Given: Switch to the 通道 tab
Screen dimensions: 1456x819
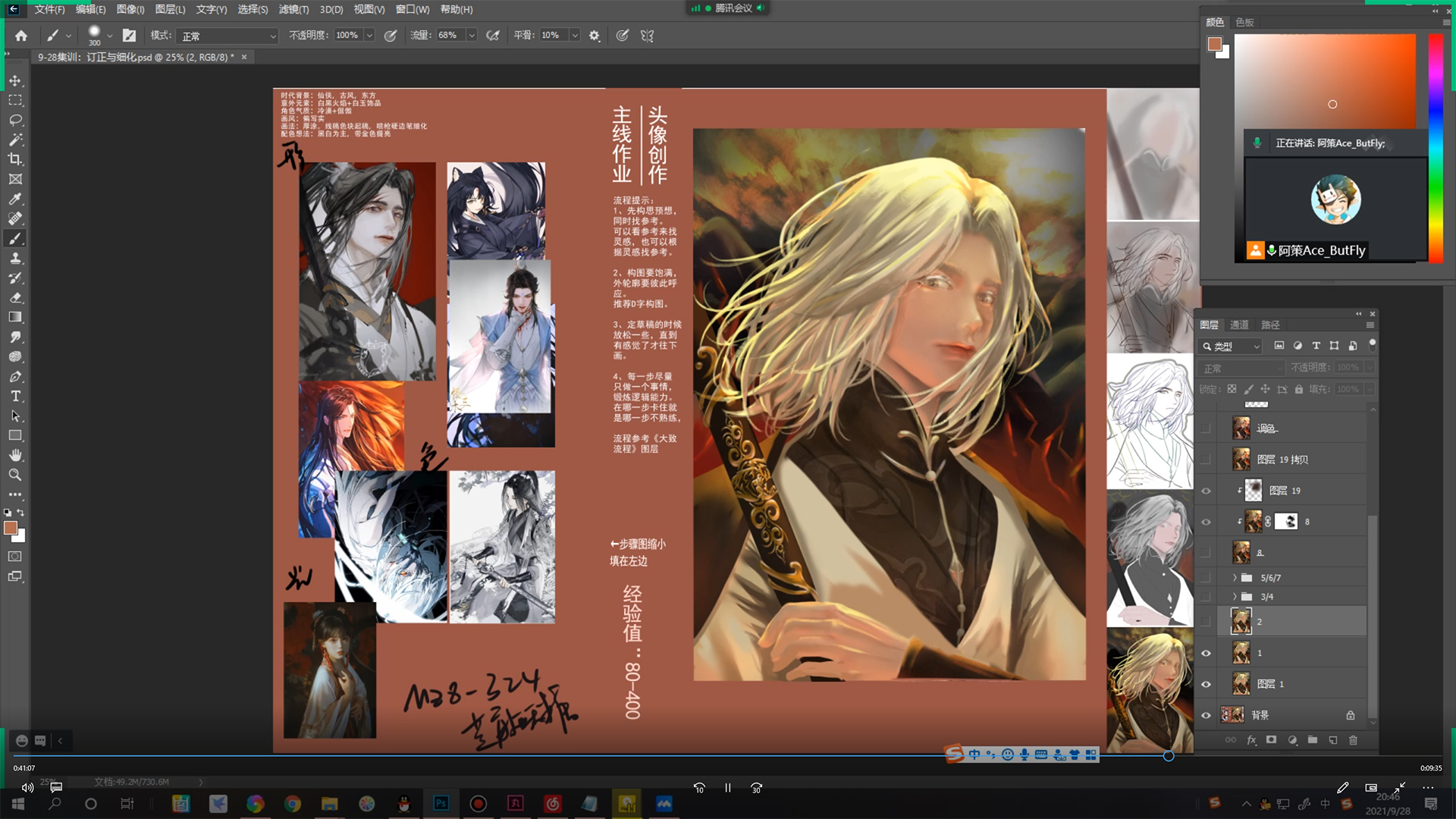Looking at the screenshot, I should [x=1239, y=325].
